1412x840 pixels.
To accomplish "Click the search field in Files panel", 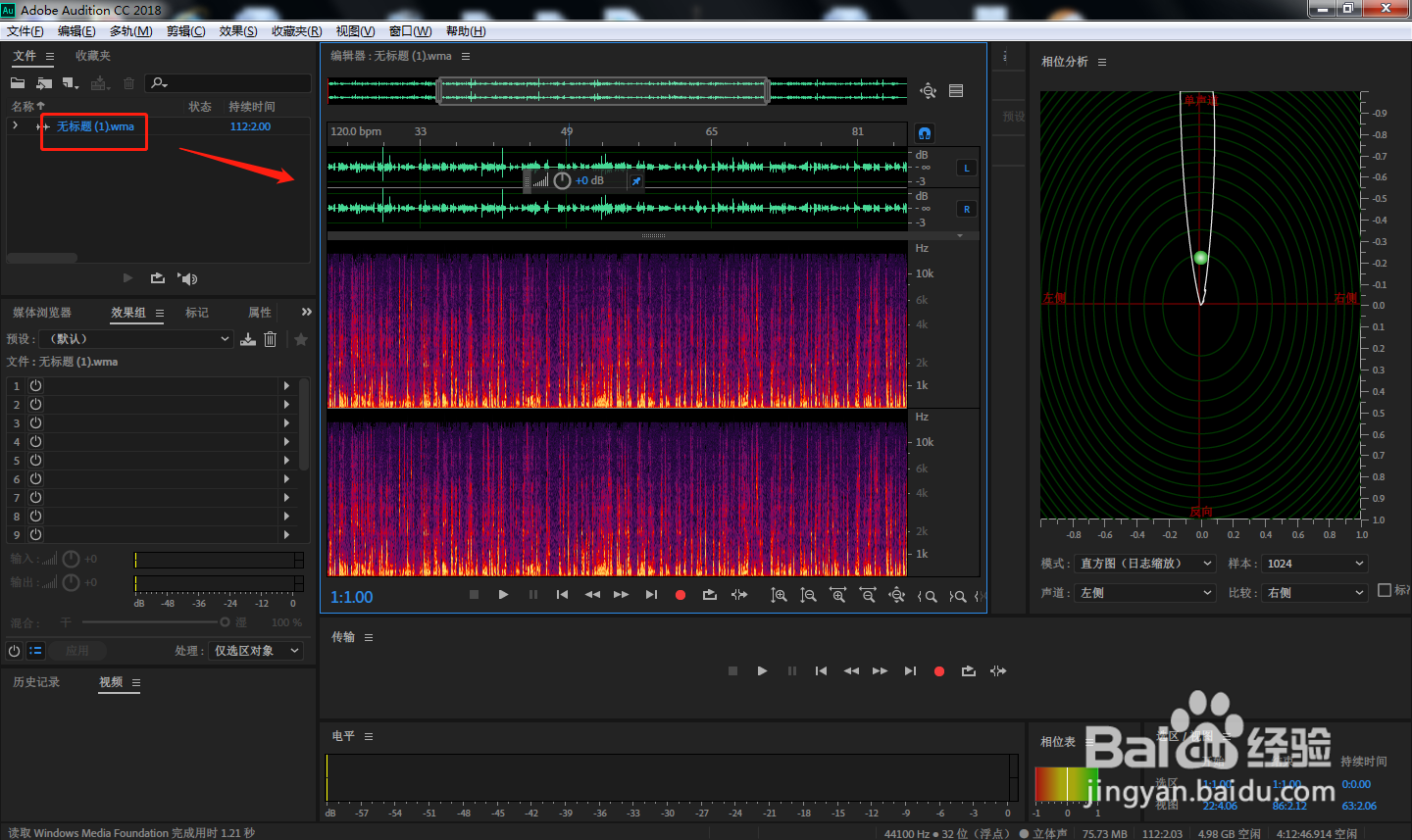I will click(x=228, y=83).
